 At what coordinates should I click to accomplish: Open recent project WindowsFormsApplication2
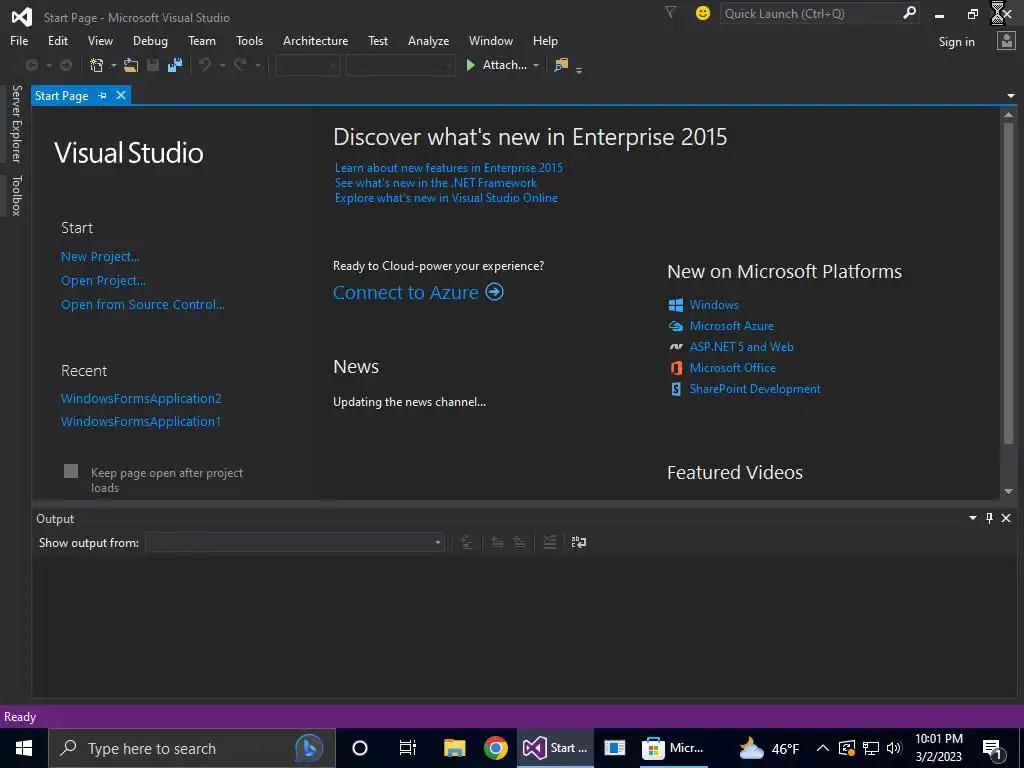141,398
